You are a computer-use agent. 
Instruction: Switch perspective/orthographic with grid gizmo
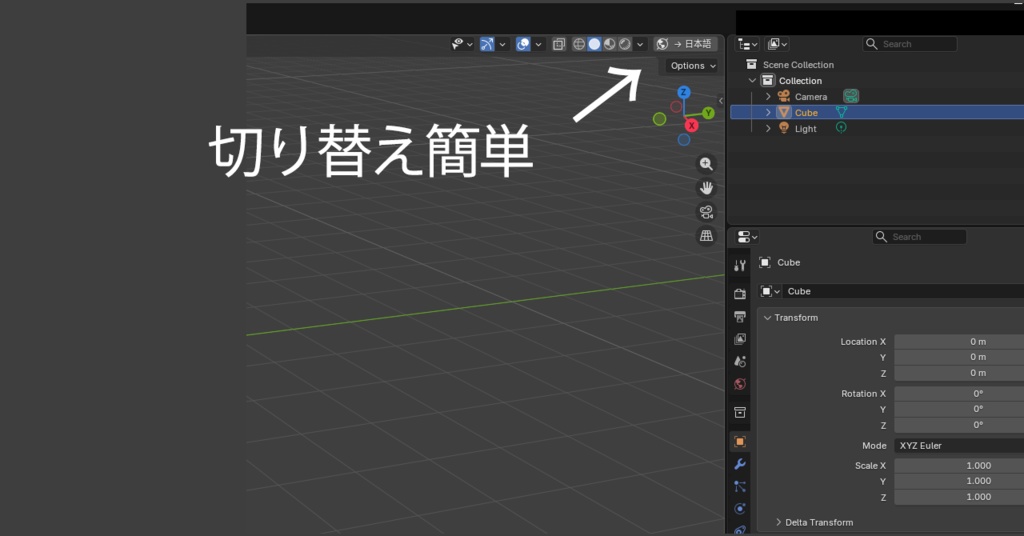(x=706, y=236)
